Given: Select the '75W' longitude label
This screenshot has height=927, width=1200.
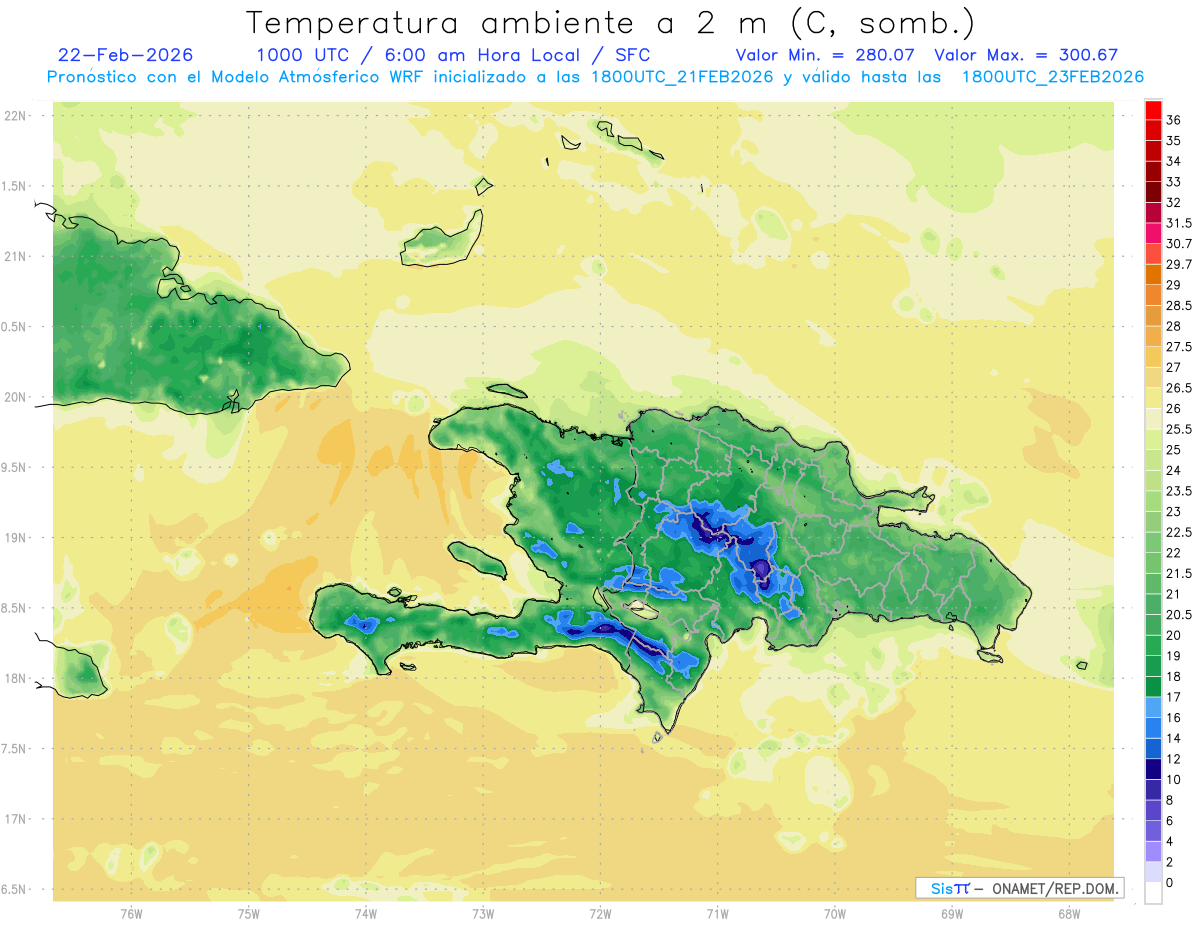Looking at the screenshot, I should (x=249, y=914).
